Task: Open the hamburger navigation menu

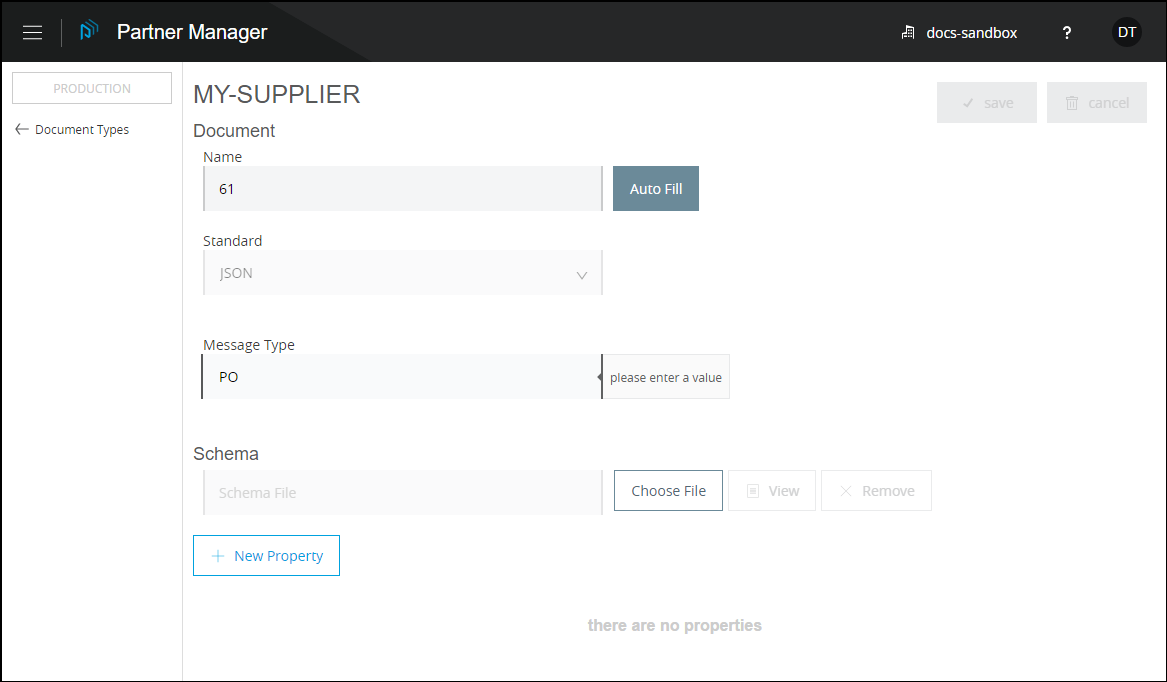Action: (x=32, y=32)
